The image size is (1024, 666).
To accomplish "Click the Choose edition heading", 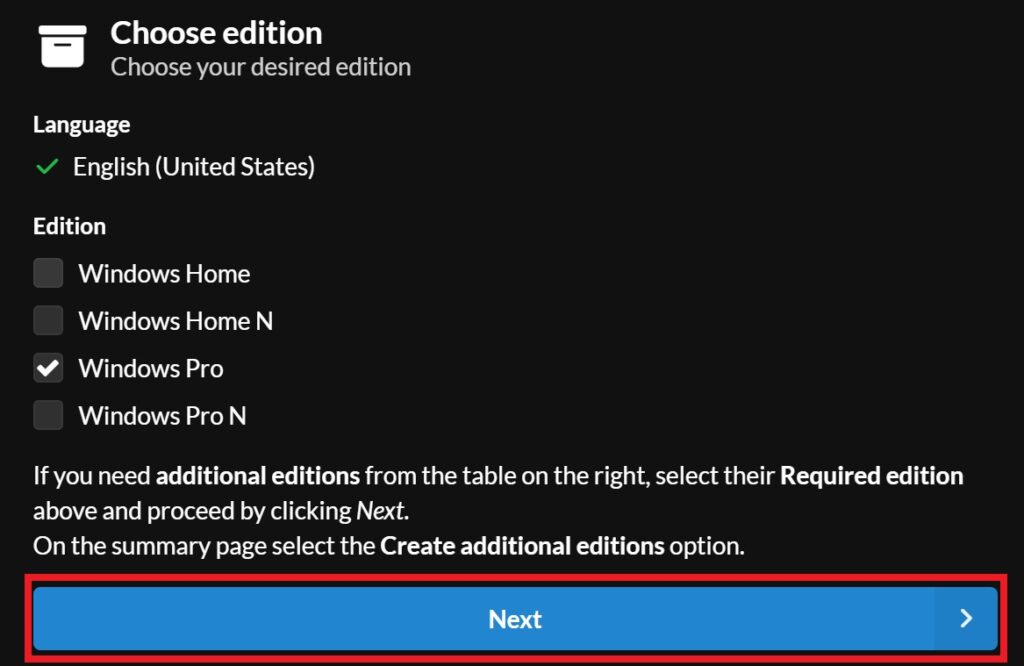I will tap(216, 33).
